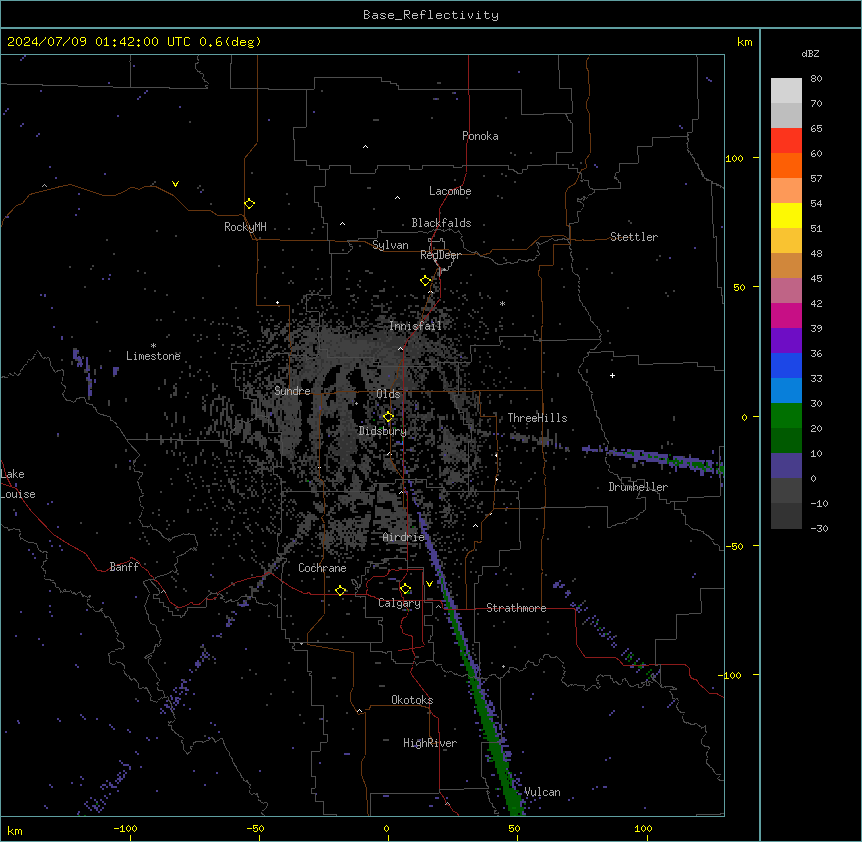This screenshot has height=842, width=862.
Task: Select the Lake Louise label
Action: click(x=18, y=484)
